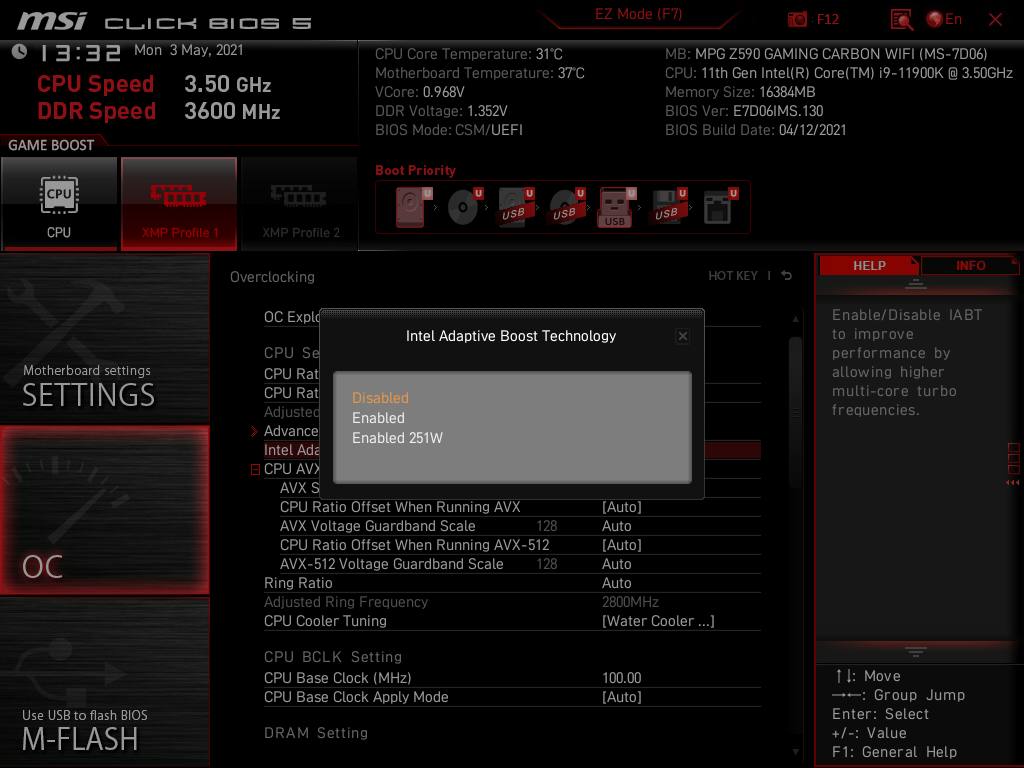Toggle the CPU Game Boost button

coord(59,204)
